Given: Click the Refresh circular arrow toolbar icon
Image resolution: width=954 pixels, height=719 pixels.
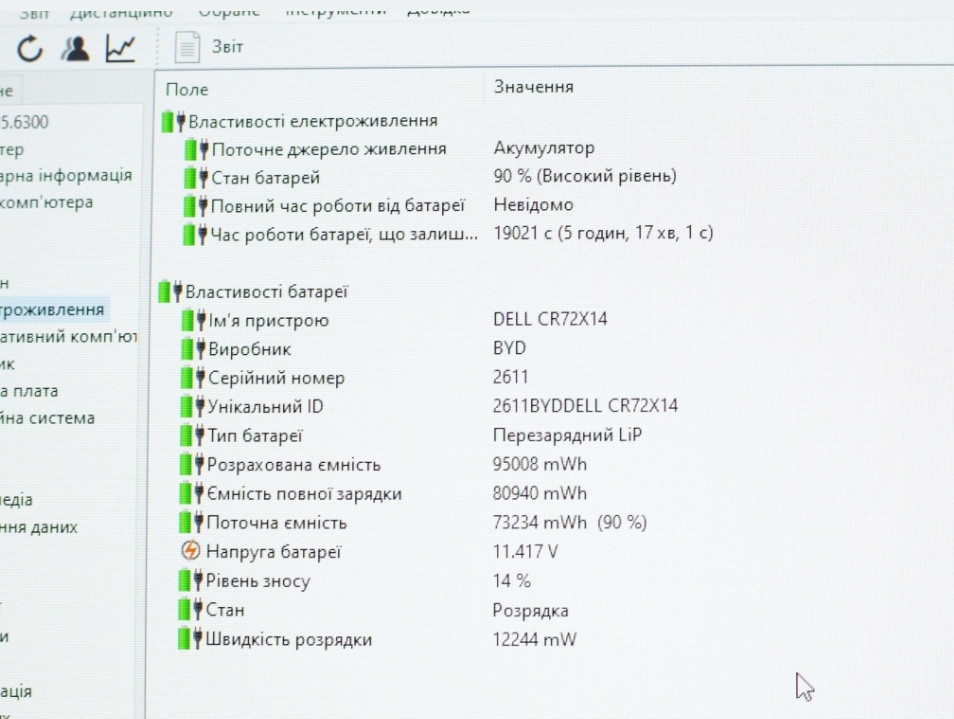Looking at the screenshot, I should (x=31, y=47).
